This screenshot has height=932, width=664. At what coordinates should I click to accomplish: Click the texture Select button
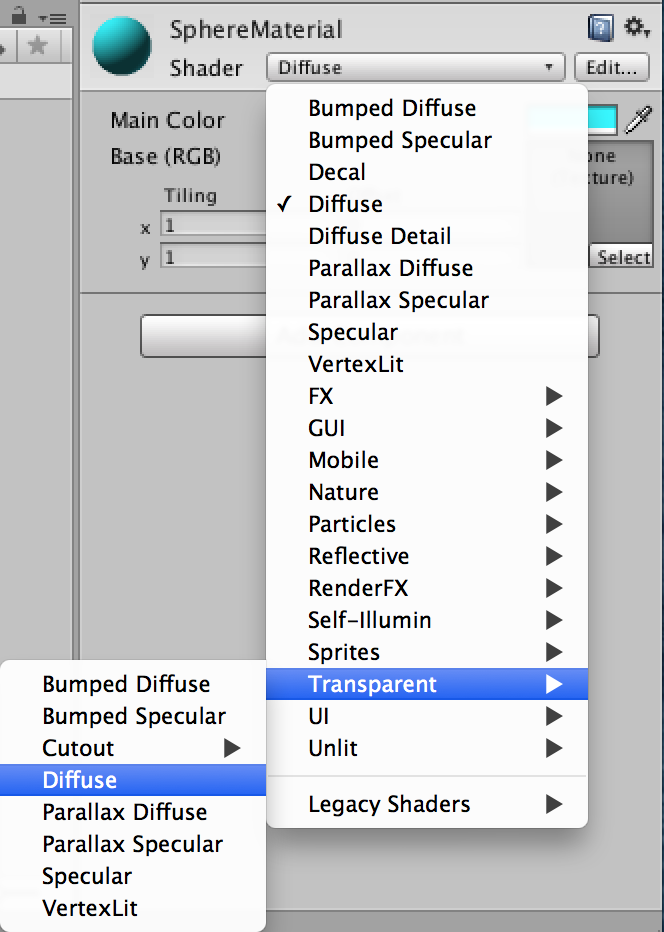tap(622, 257)
